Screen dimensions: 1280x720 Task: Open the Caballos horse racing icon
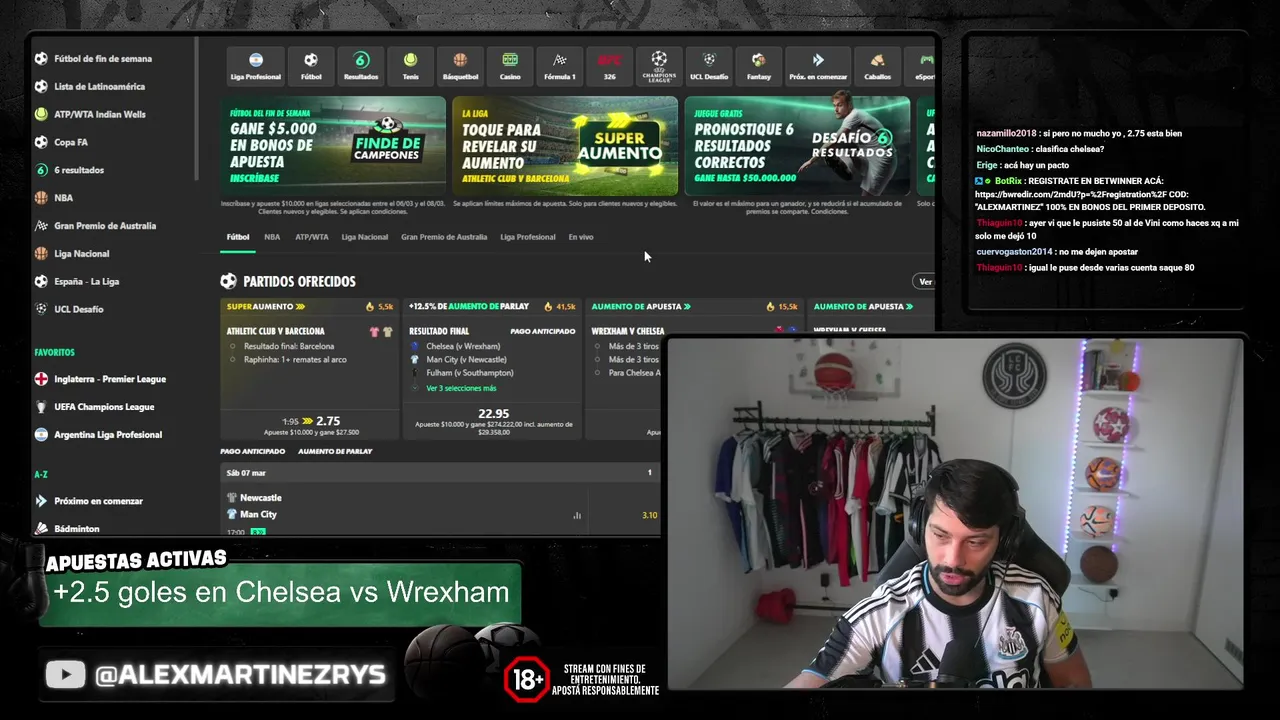[877, 60]
